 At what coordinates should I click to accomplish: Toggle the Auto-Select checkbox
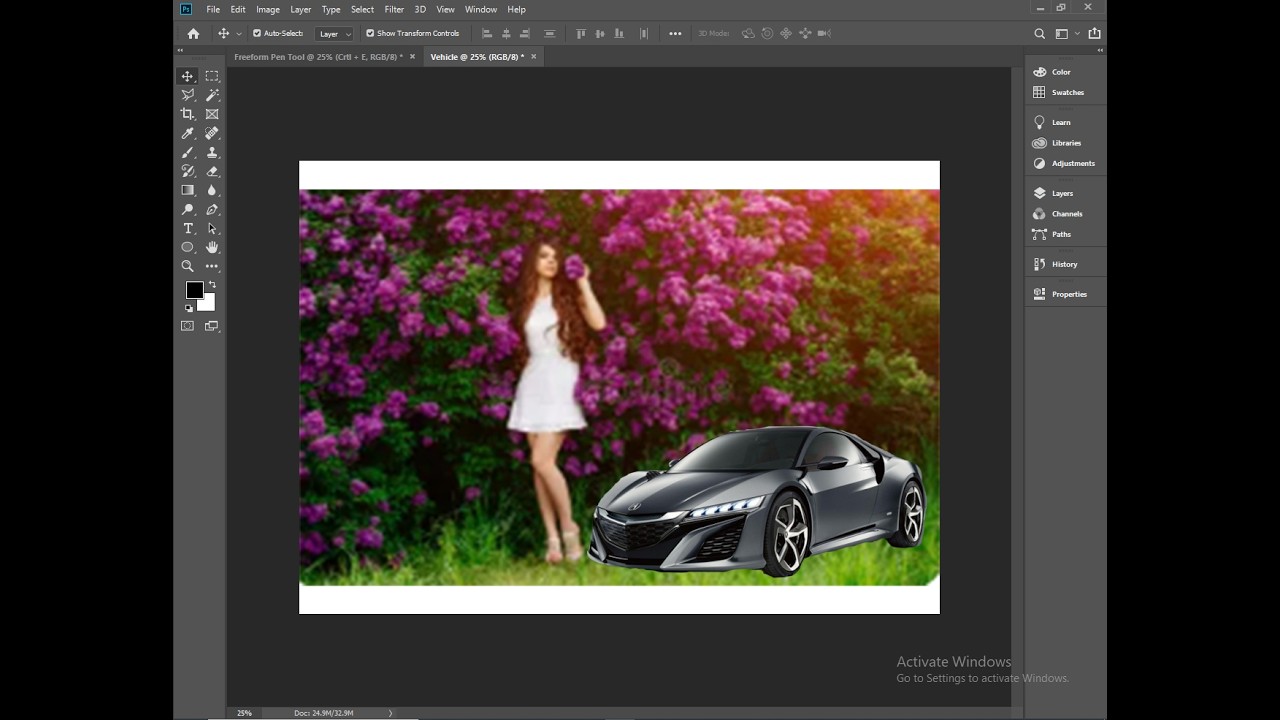click(257, 33)
